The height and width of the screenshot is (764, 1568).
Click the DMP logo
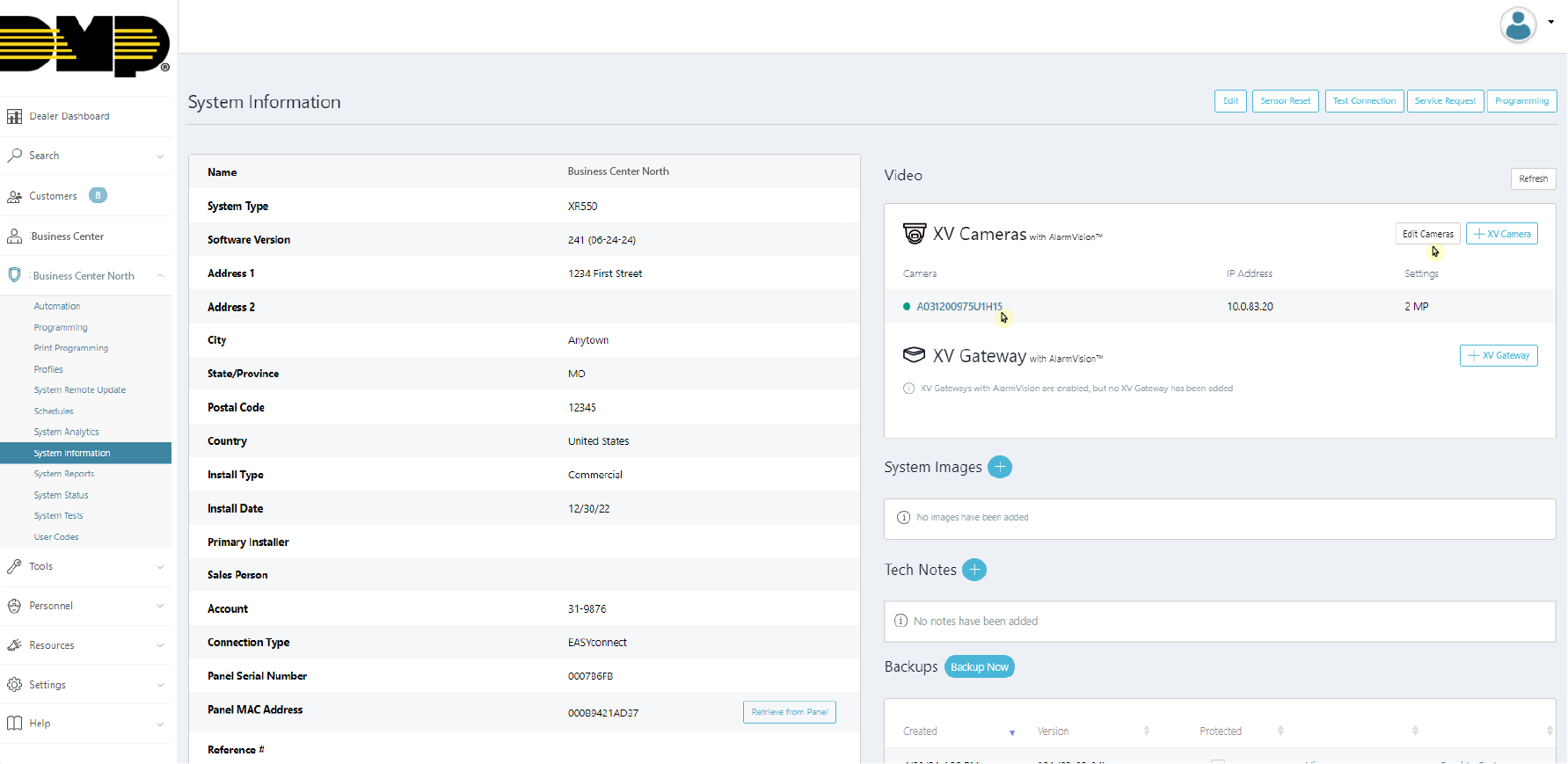coord(84,46)
